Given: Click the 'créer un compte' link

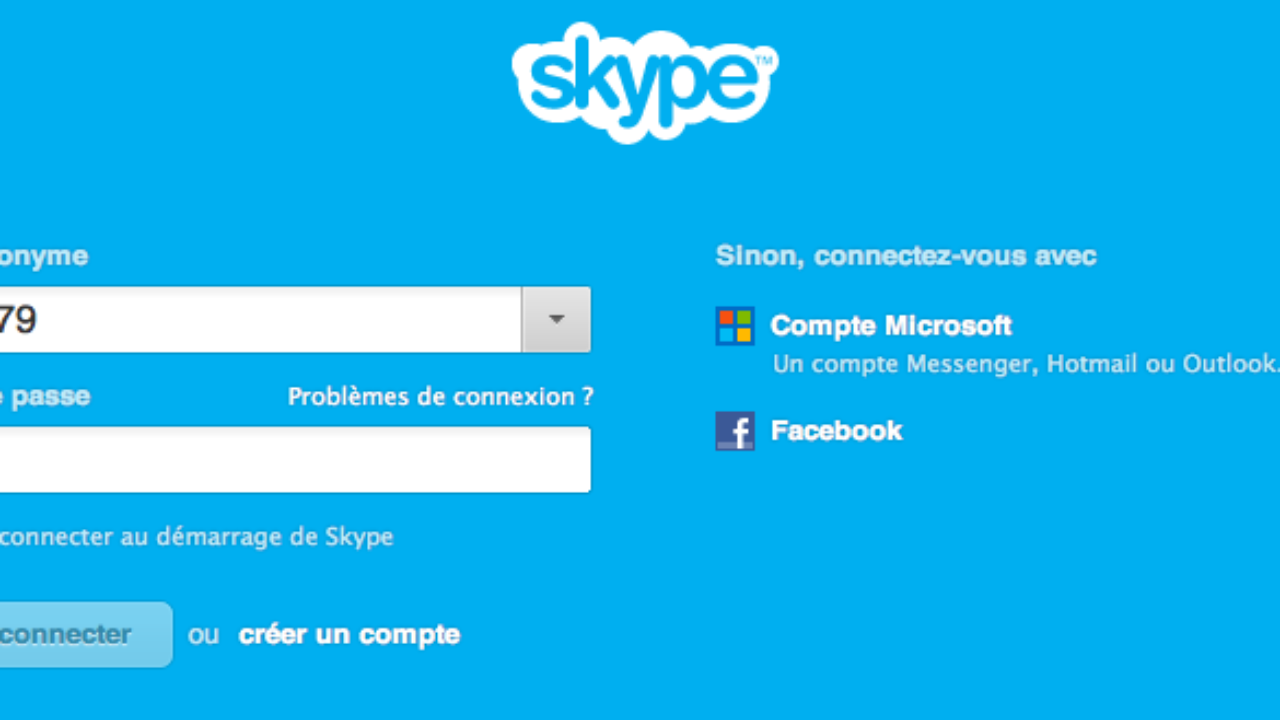Looking at the screenshot, I should [349, 635].
